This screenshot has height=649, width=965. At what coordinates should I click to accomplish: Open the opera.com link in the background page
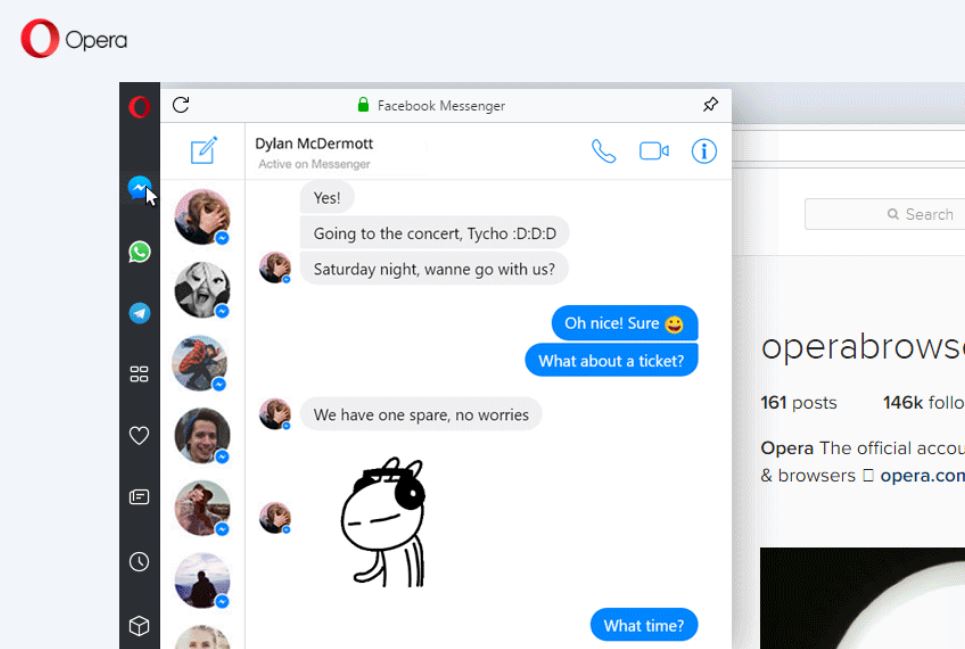coord(922,476)
